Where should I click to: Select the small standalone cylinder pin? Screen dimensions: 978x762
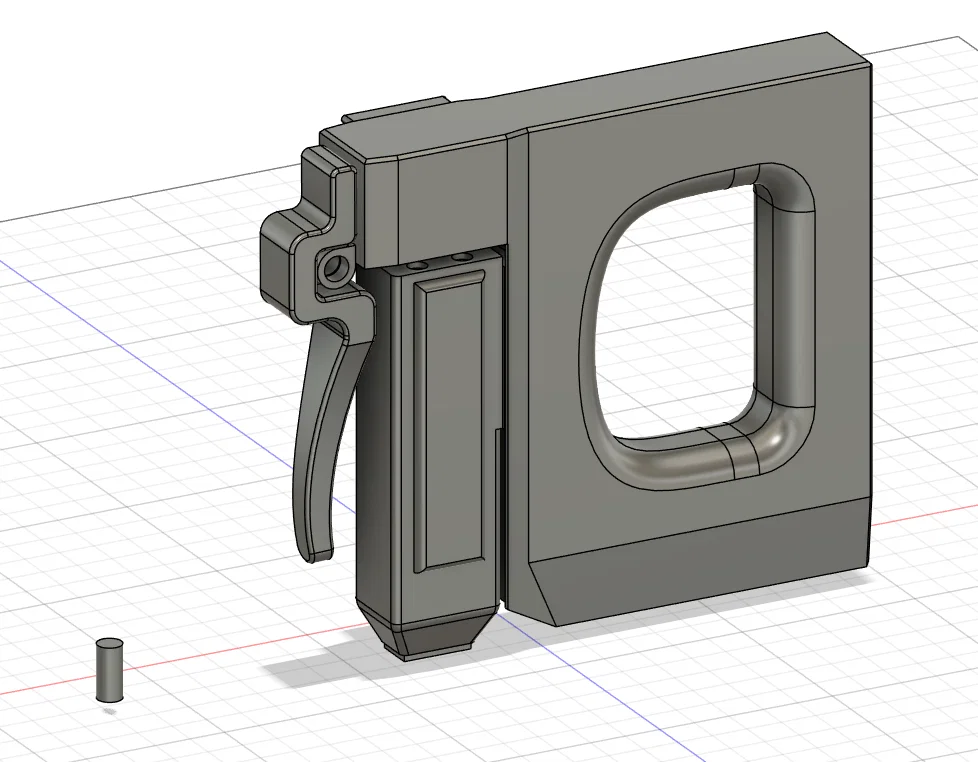coord(109,670)
